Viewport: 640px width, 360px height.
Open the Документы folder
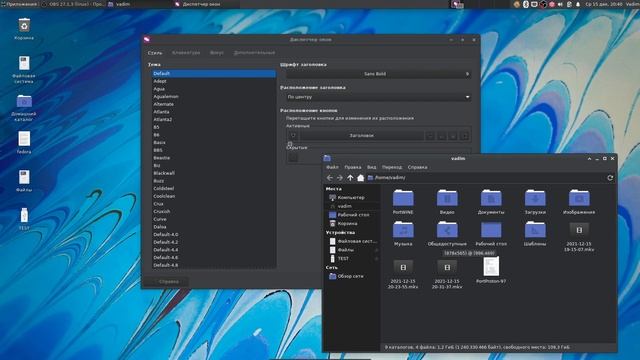(491, 202)
